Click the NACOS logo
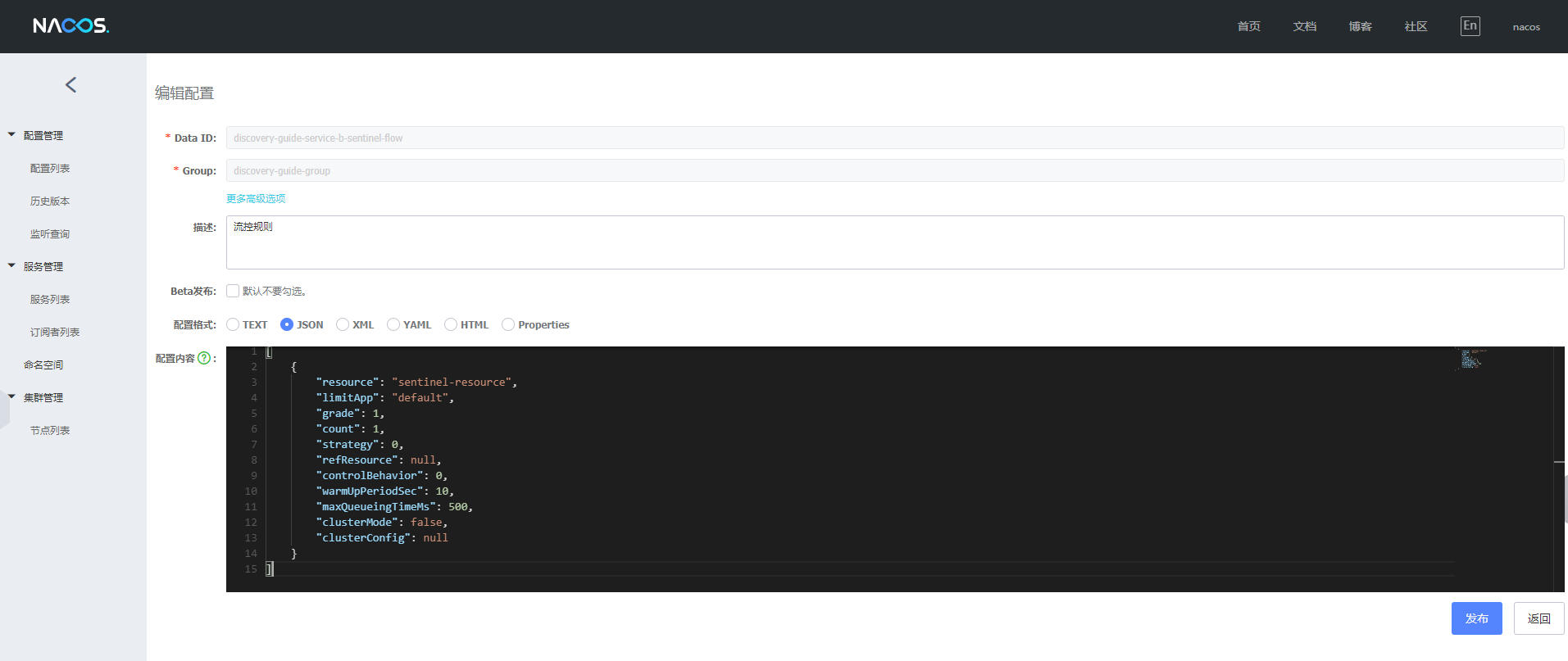 coord(70,26)
